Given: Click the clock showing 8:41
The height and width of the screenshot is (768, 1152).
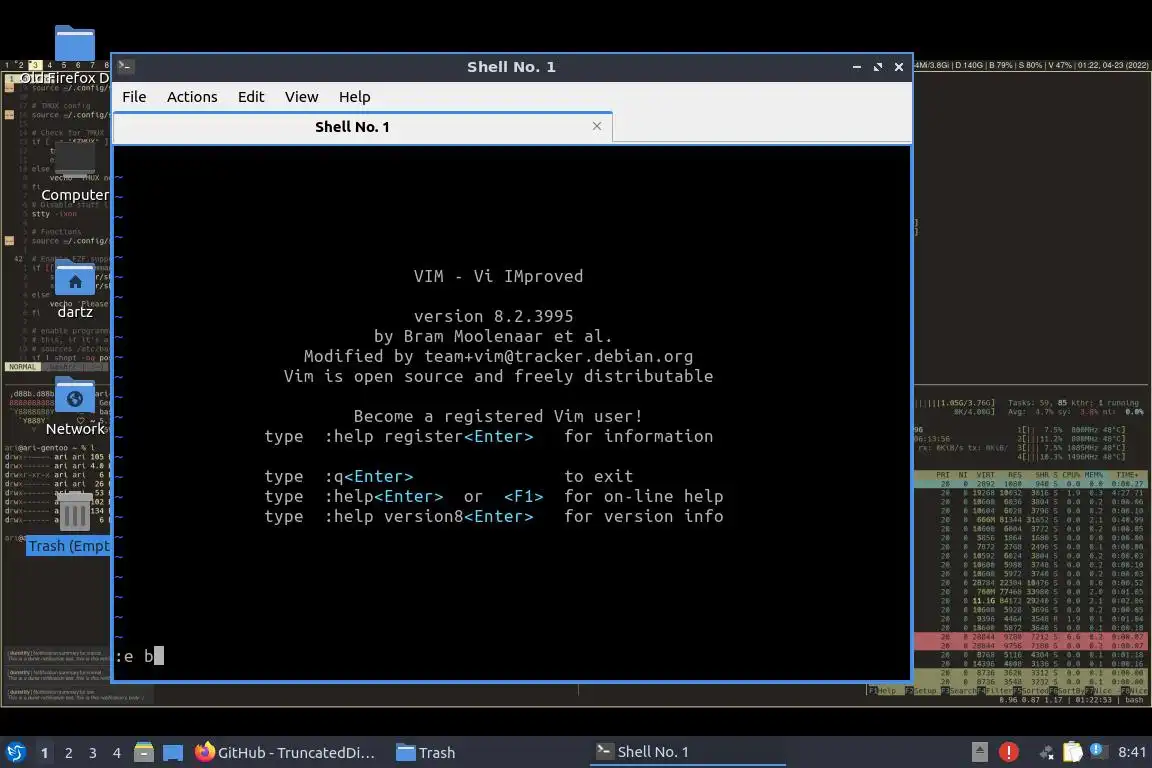Looking at the screenshot, I should click(1131, 752).
